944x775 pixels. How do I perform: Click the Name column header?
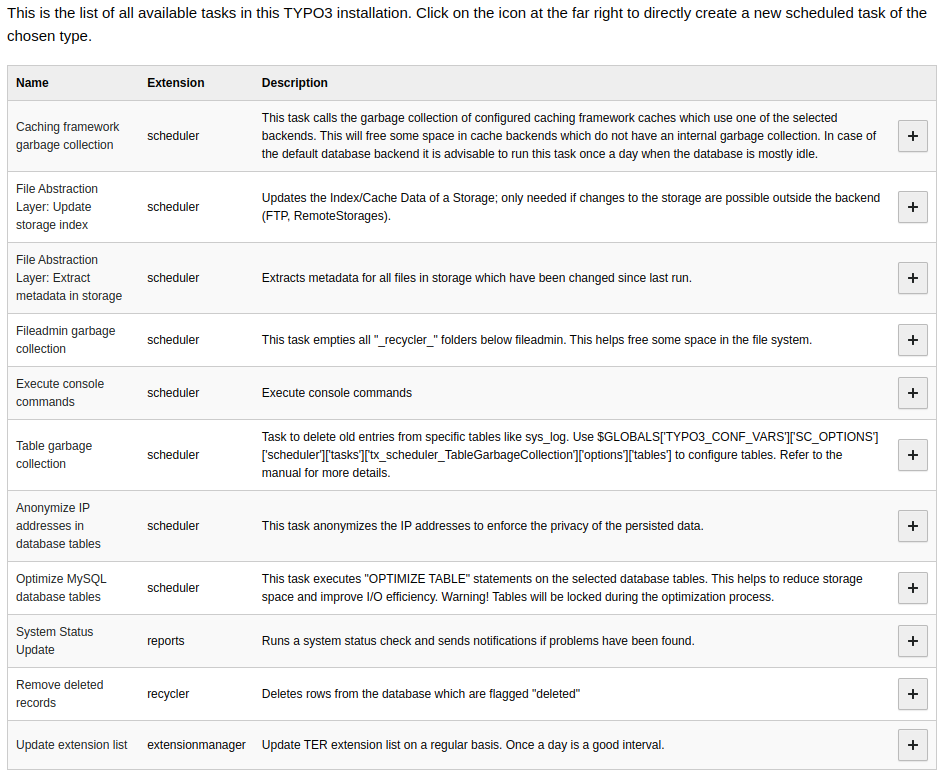[32, 83]
